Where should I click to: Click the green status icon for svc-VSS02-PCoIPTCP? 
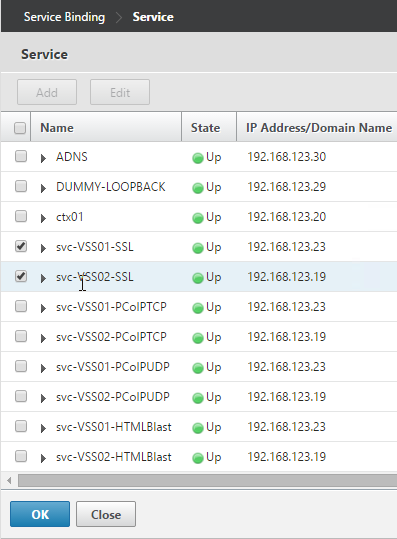(x=198, y=338)
